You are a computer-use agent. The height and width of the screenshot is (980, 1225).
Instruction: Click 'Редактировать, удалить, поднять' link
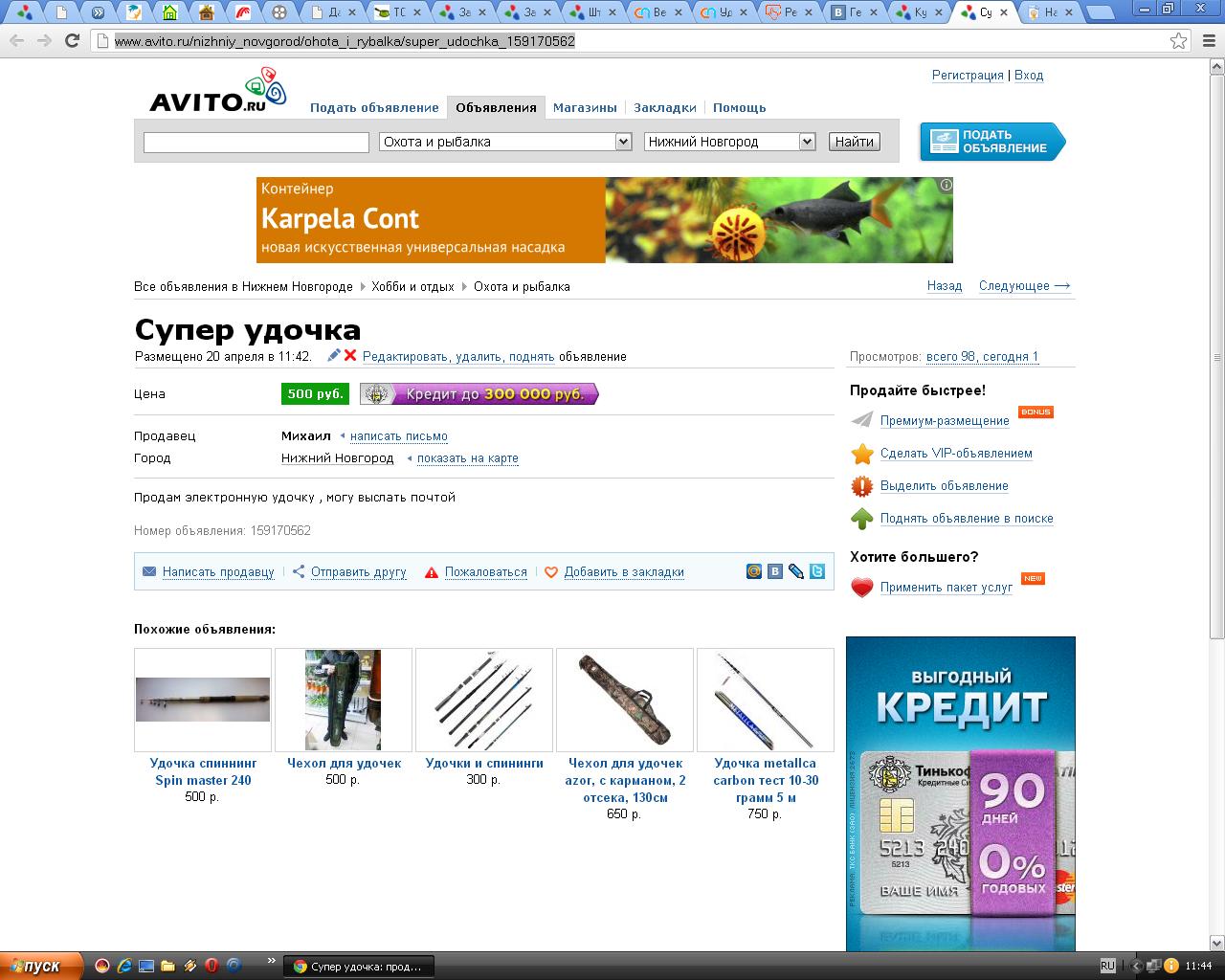[x=458, y=357]
